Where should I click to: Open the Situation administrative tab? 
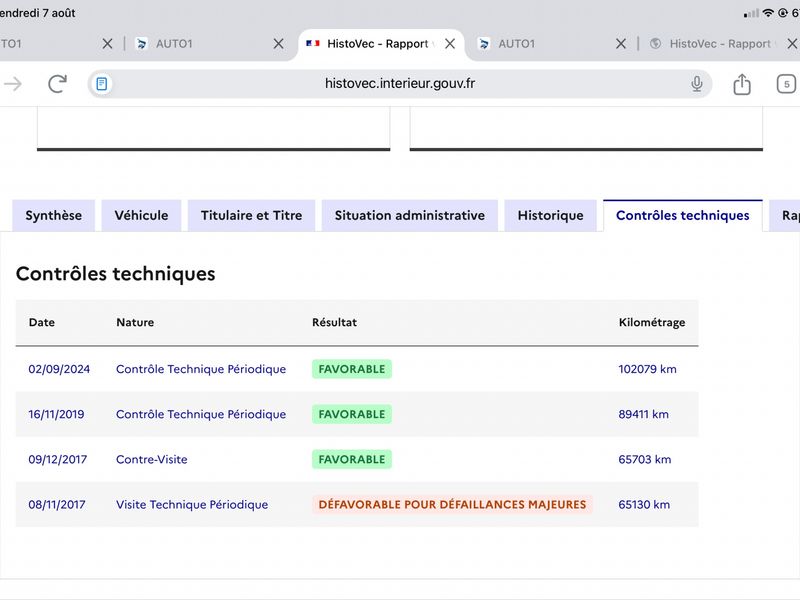pyautogui.click(x=410, y=215)
